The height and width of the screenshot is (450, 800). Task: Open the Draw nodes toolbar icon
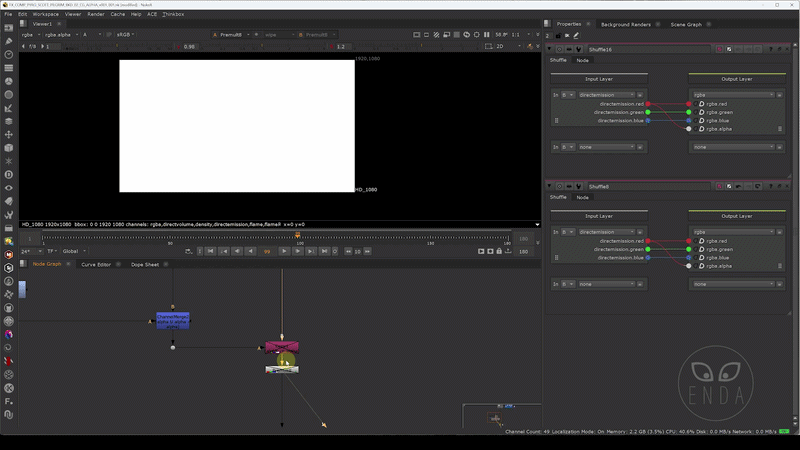pos(9,41)
